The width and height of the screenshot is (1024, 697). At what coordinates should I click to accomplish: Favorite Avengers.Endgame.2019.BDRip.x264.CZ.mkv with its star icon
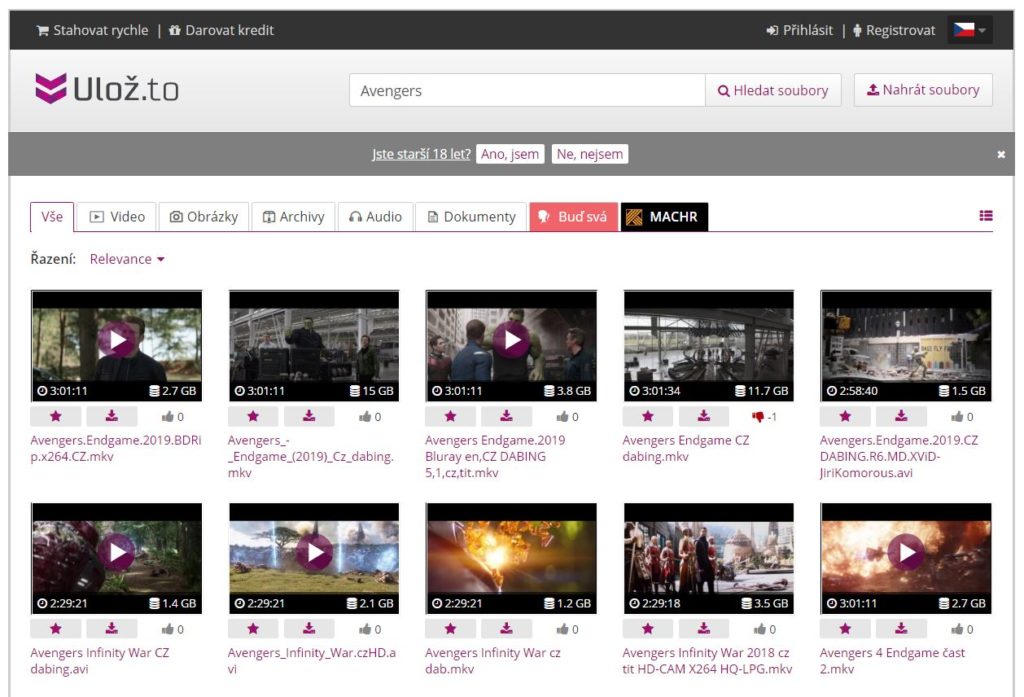pos(56,416)
